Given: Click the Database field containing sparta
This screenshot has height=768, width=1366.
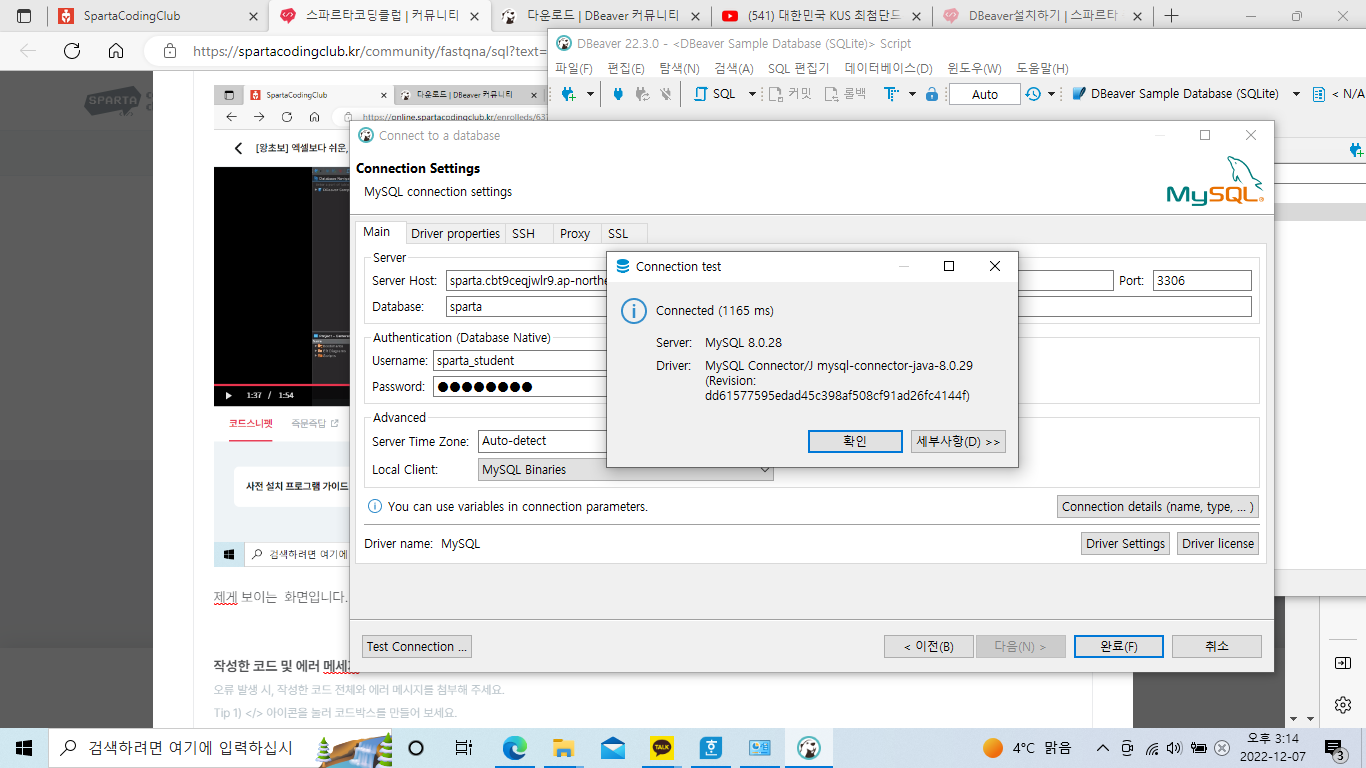Looking at the screenshot, I should [849, 307].
